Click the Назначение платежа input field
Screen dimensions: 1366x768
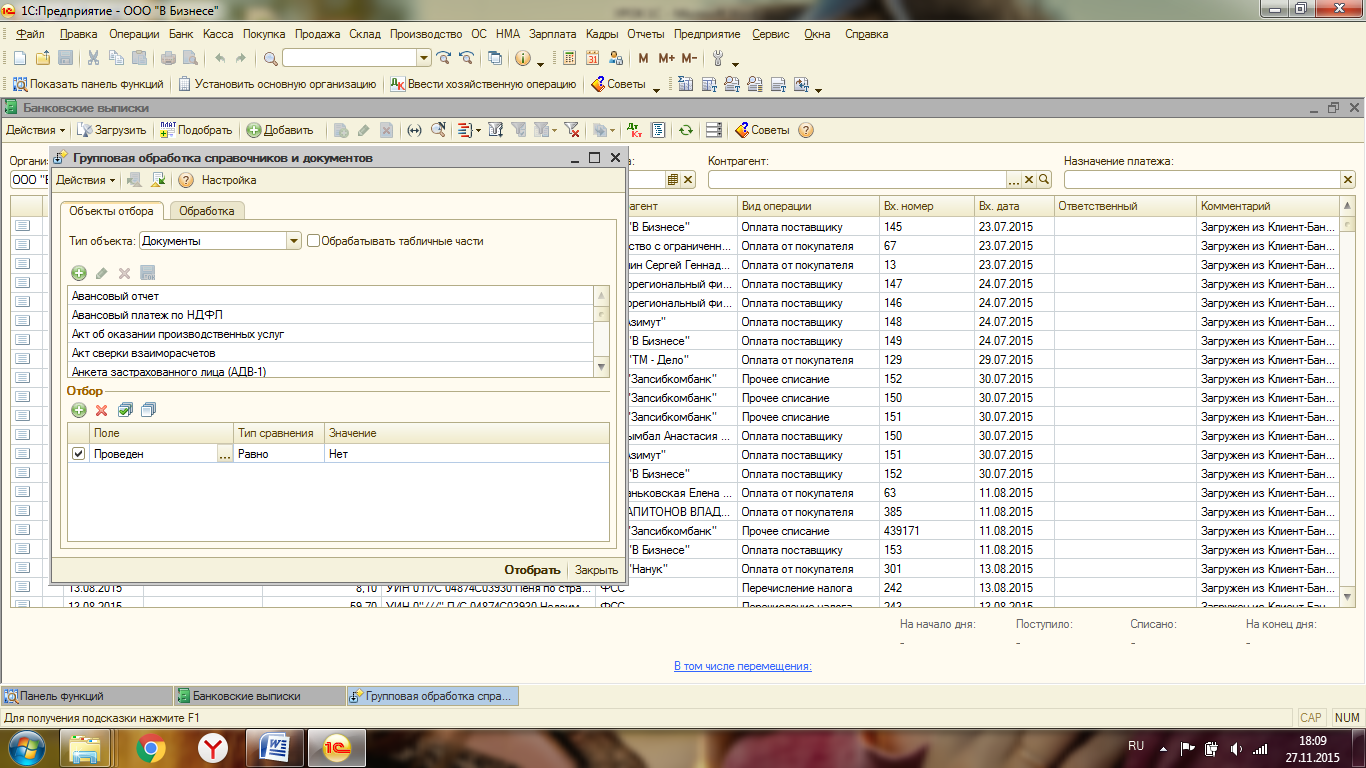click(x=1201, y=180)
